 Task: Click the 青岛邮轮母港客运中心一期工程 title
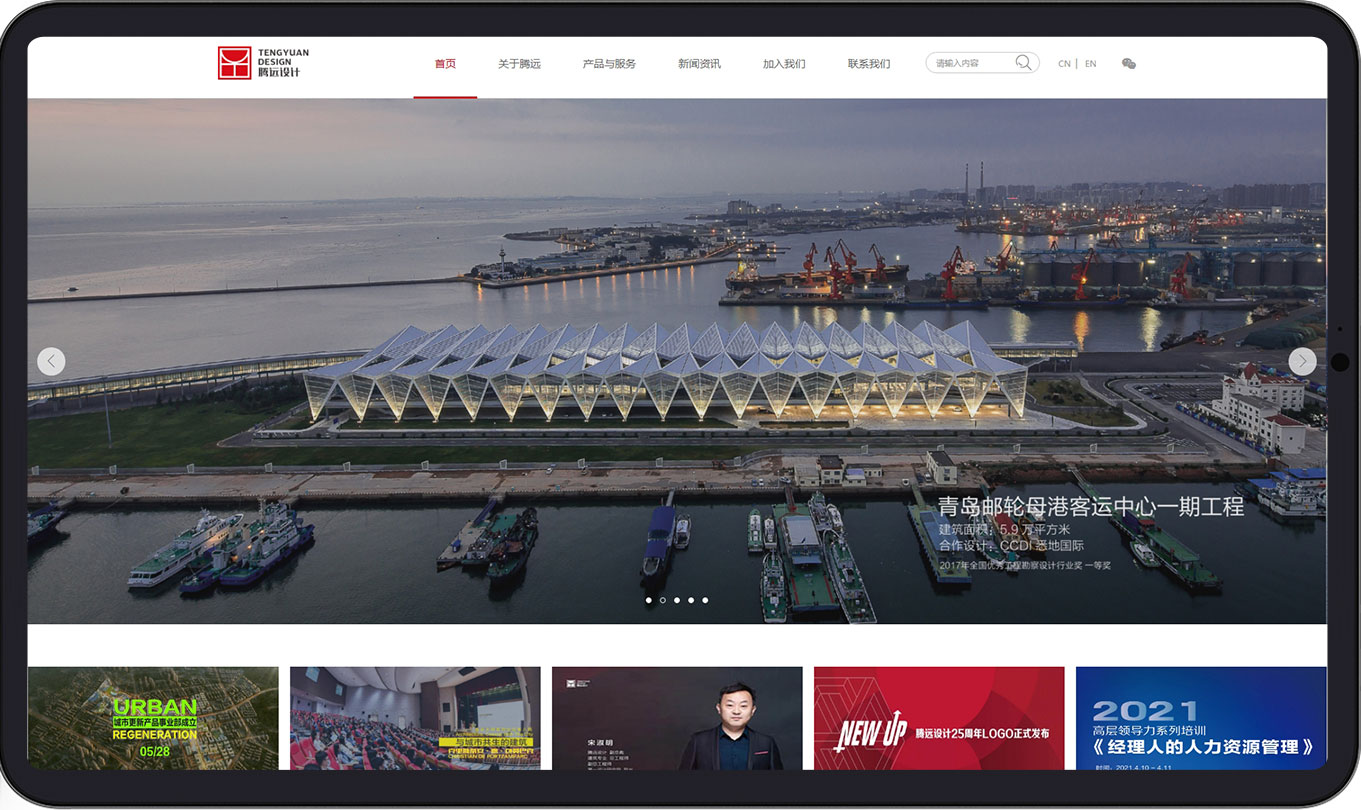pyautogui.click(x=1091, y=506)
